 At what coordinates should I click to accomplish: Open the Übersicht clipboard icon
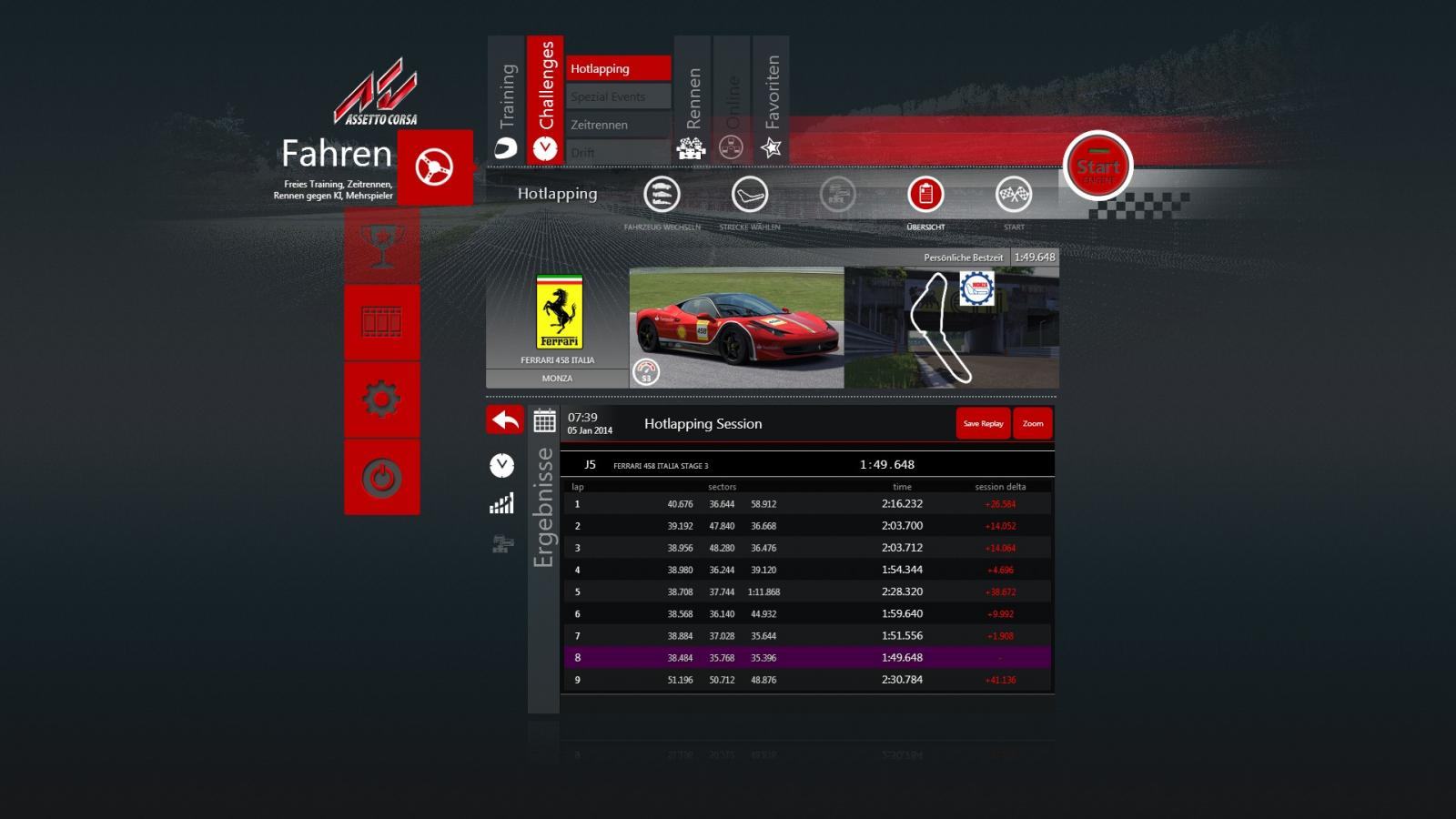pyautogui.click(x=925, y=194)
